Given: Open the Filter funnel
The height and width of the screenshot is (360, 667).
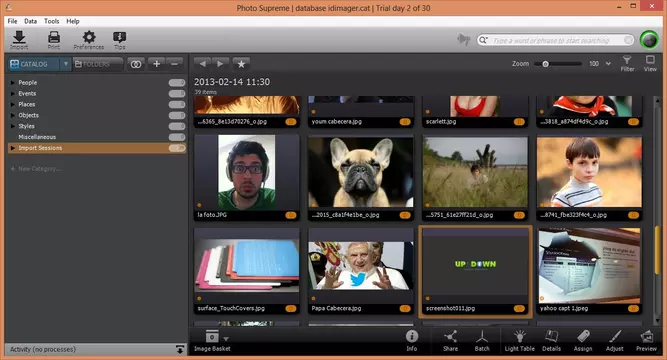Looking at the screenshot, I should click(x=627, y=63).
